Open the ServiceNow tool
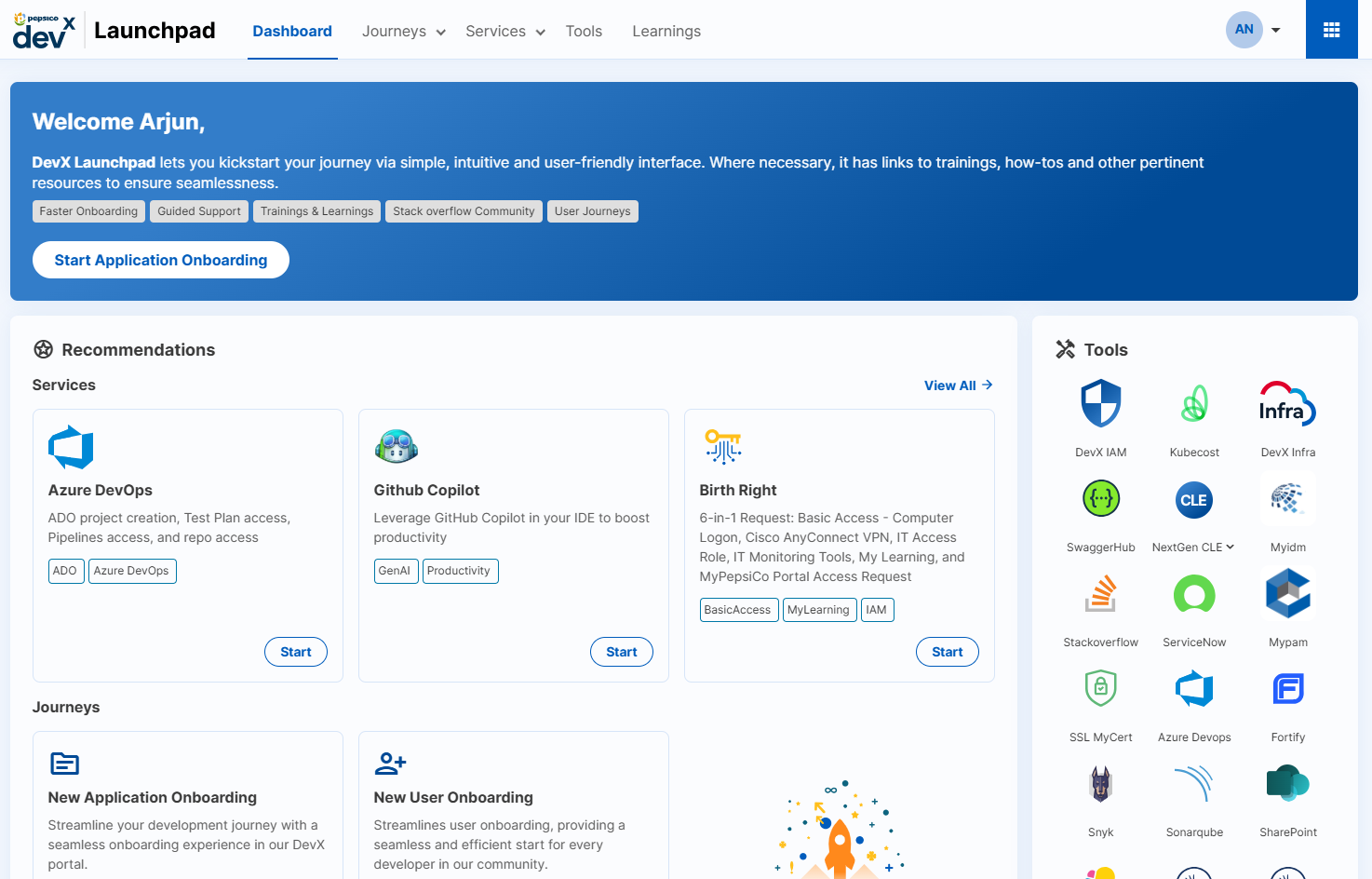Viewport: 1372px width, 879px height. (1194, 594)
